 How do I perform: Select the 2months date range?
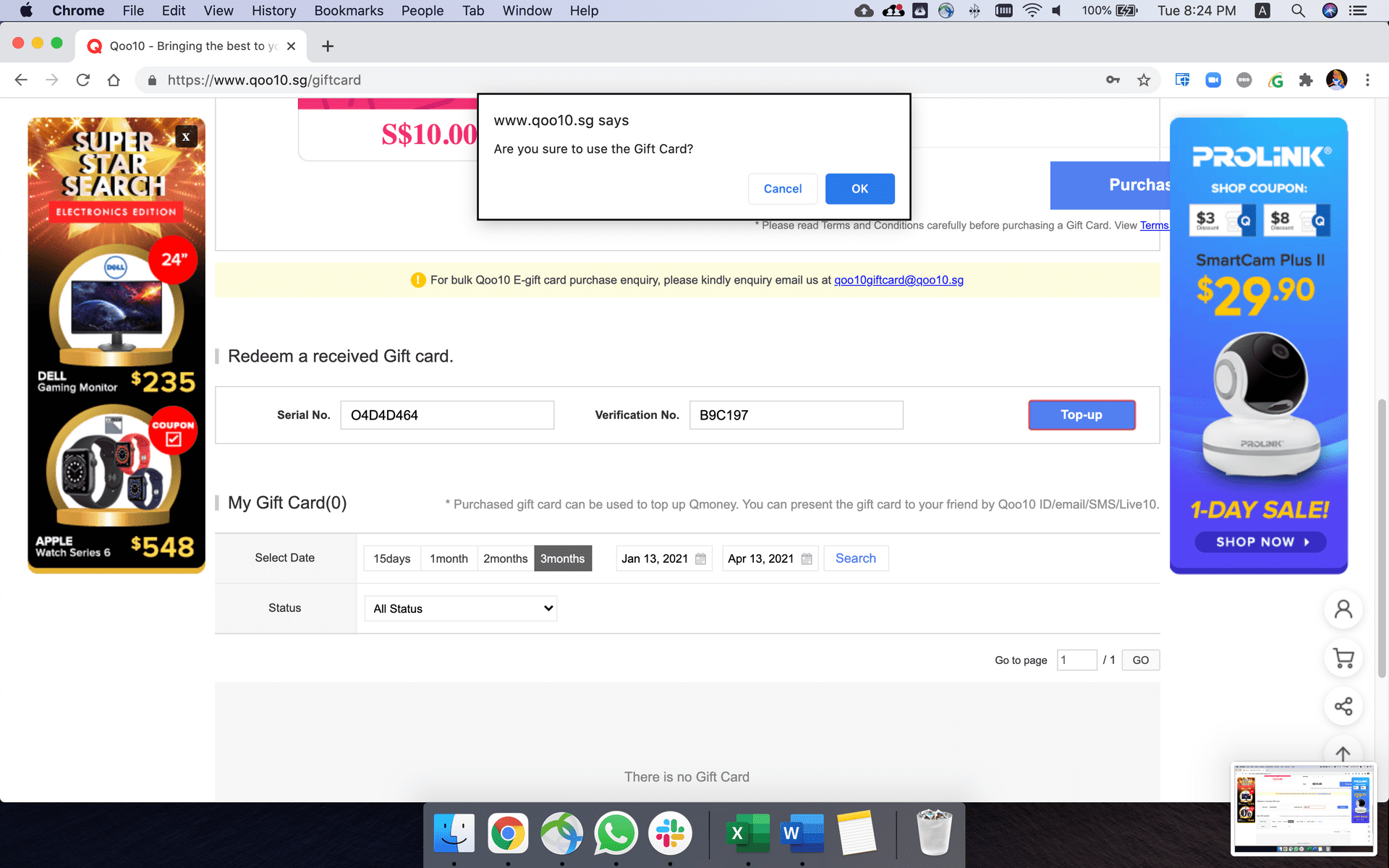506,558
